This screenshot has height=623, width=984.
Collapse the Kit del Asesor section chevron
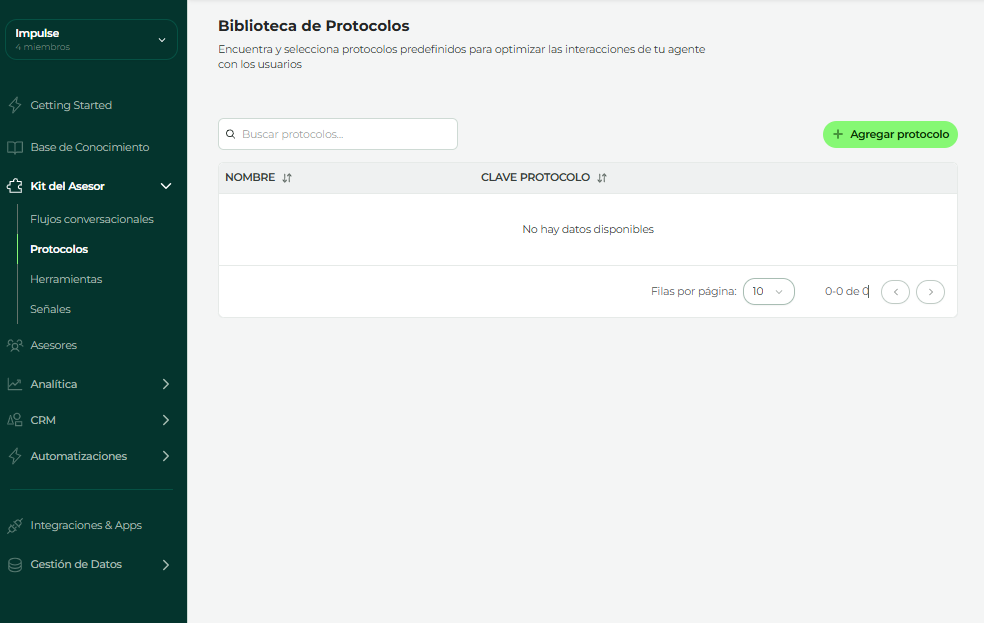(x=166, y=186)
